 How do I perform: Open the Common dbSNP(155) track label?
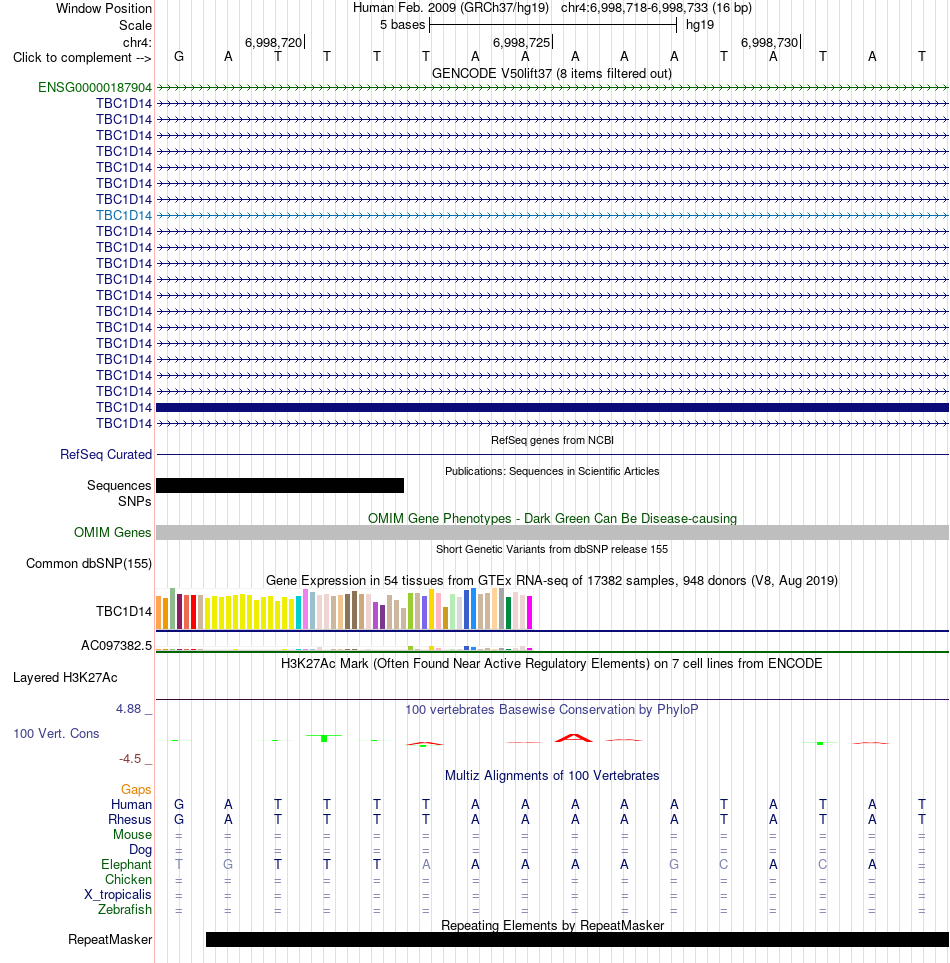[x=88, y=563]
